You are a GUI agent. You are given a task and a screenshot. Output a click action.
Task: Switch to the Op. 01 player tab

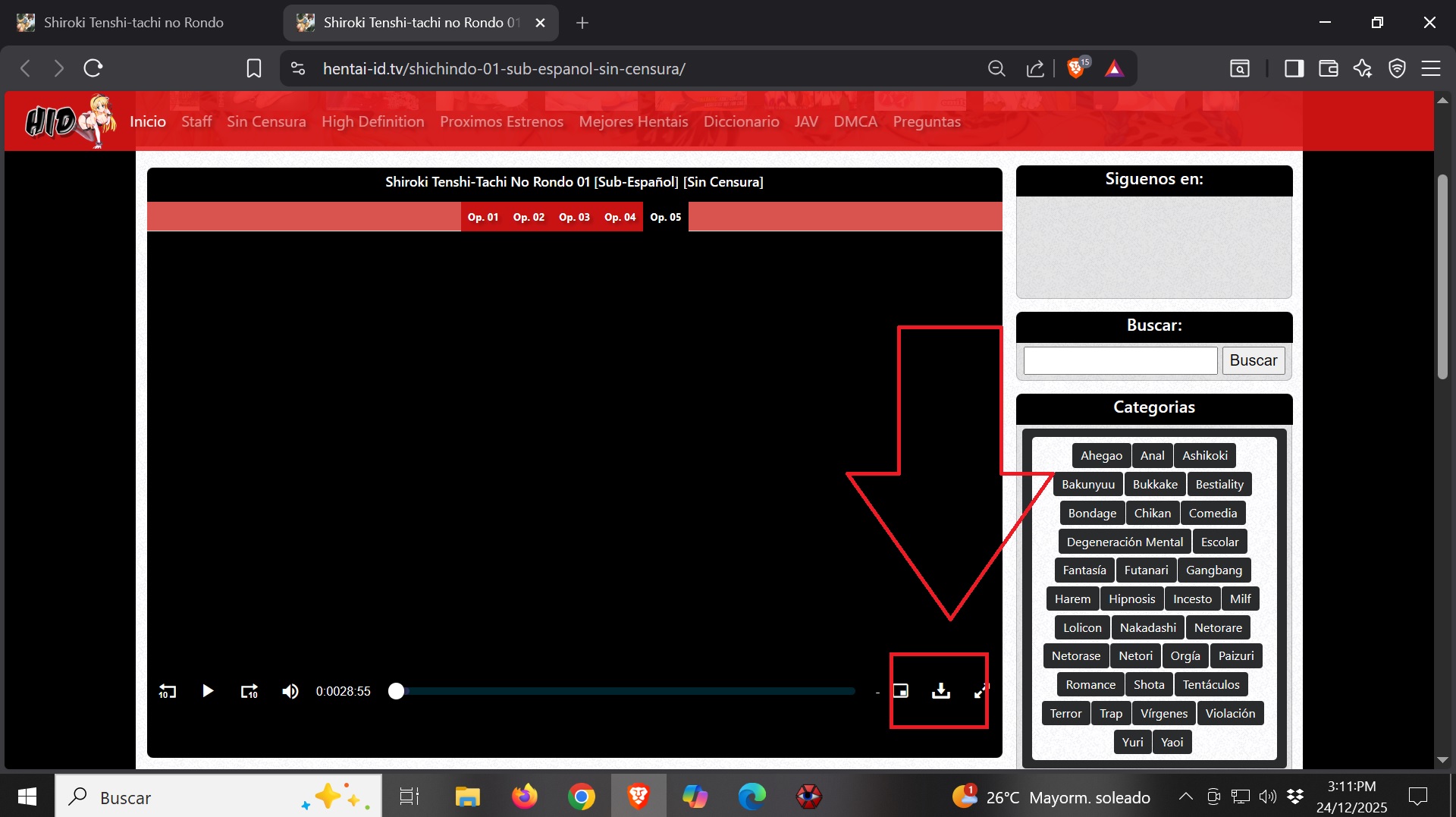click(483, 217)
